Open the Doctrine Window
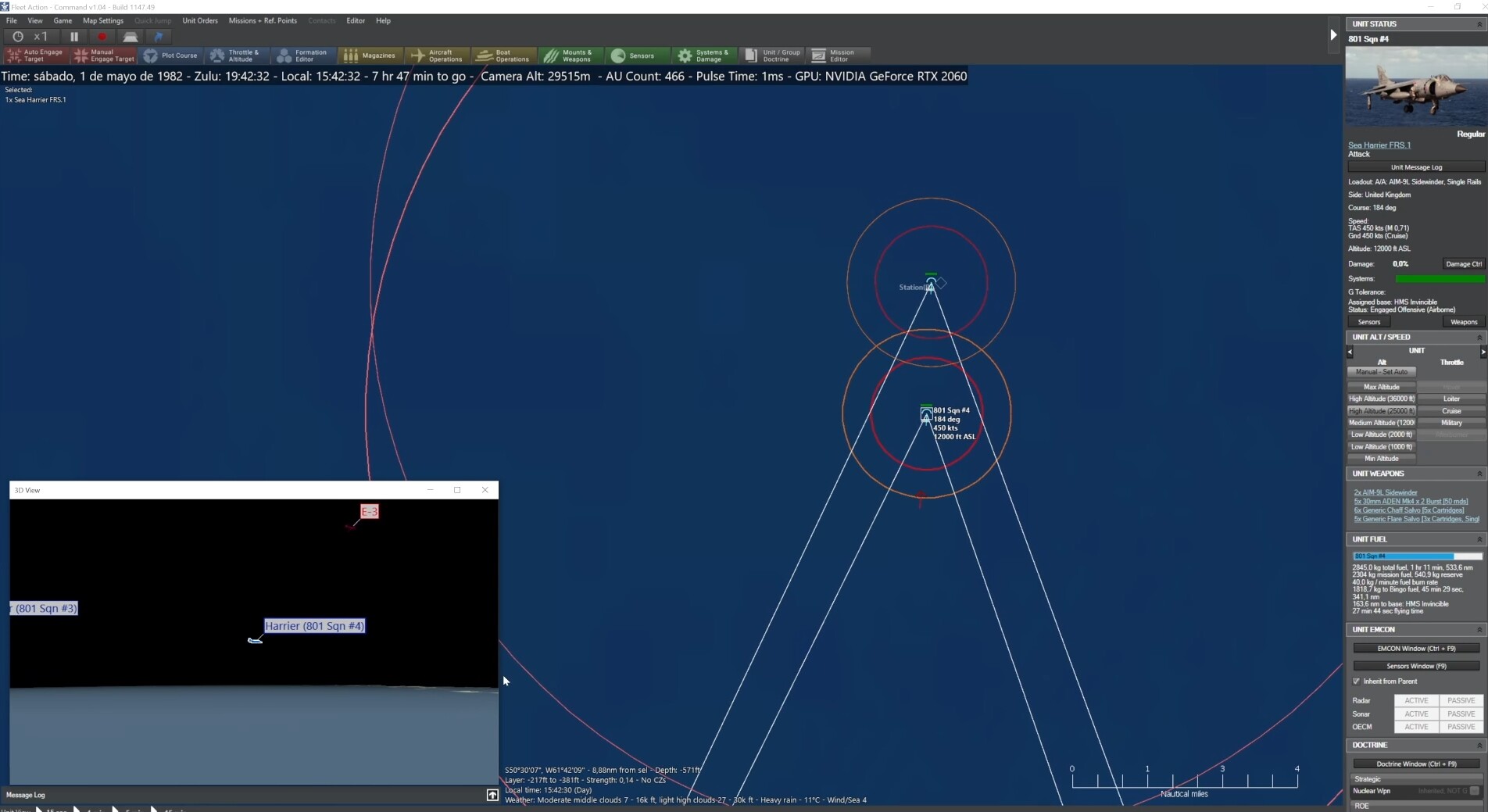 (x=1415, y=764)
